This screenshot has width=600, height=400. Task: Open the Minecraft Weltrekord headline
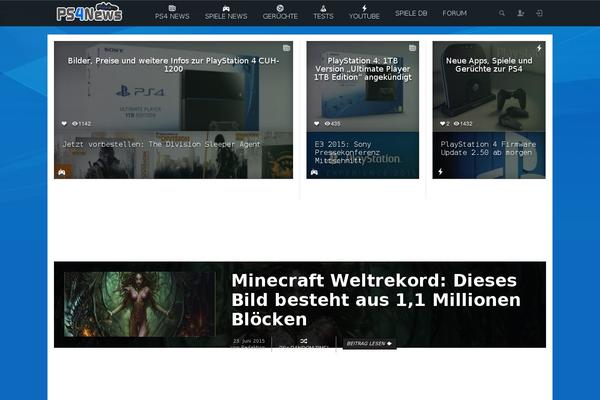373,300
